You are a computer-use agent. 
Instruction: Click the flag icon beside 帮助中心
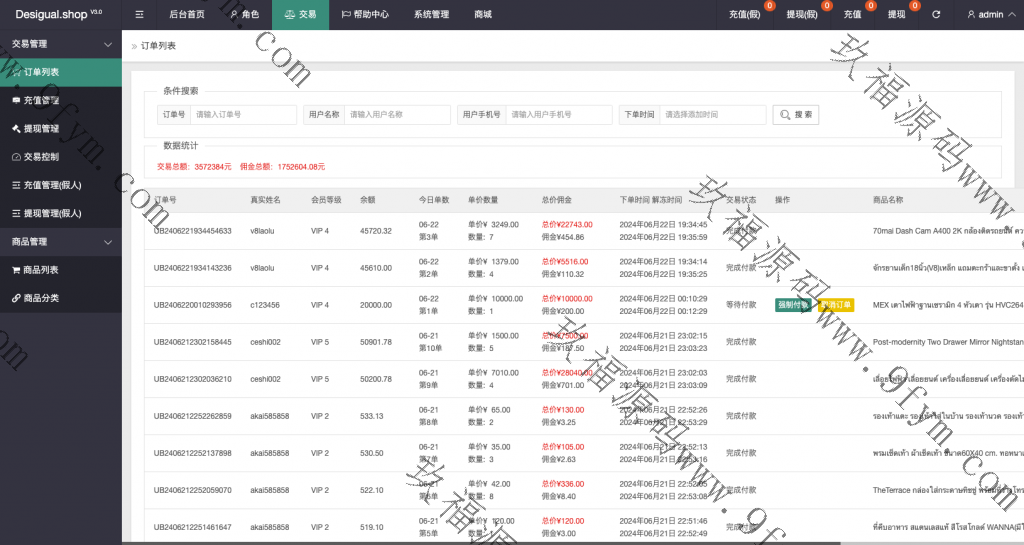tap(346, 15)
